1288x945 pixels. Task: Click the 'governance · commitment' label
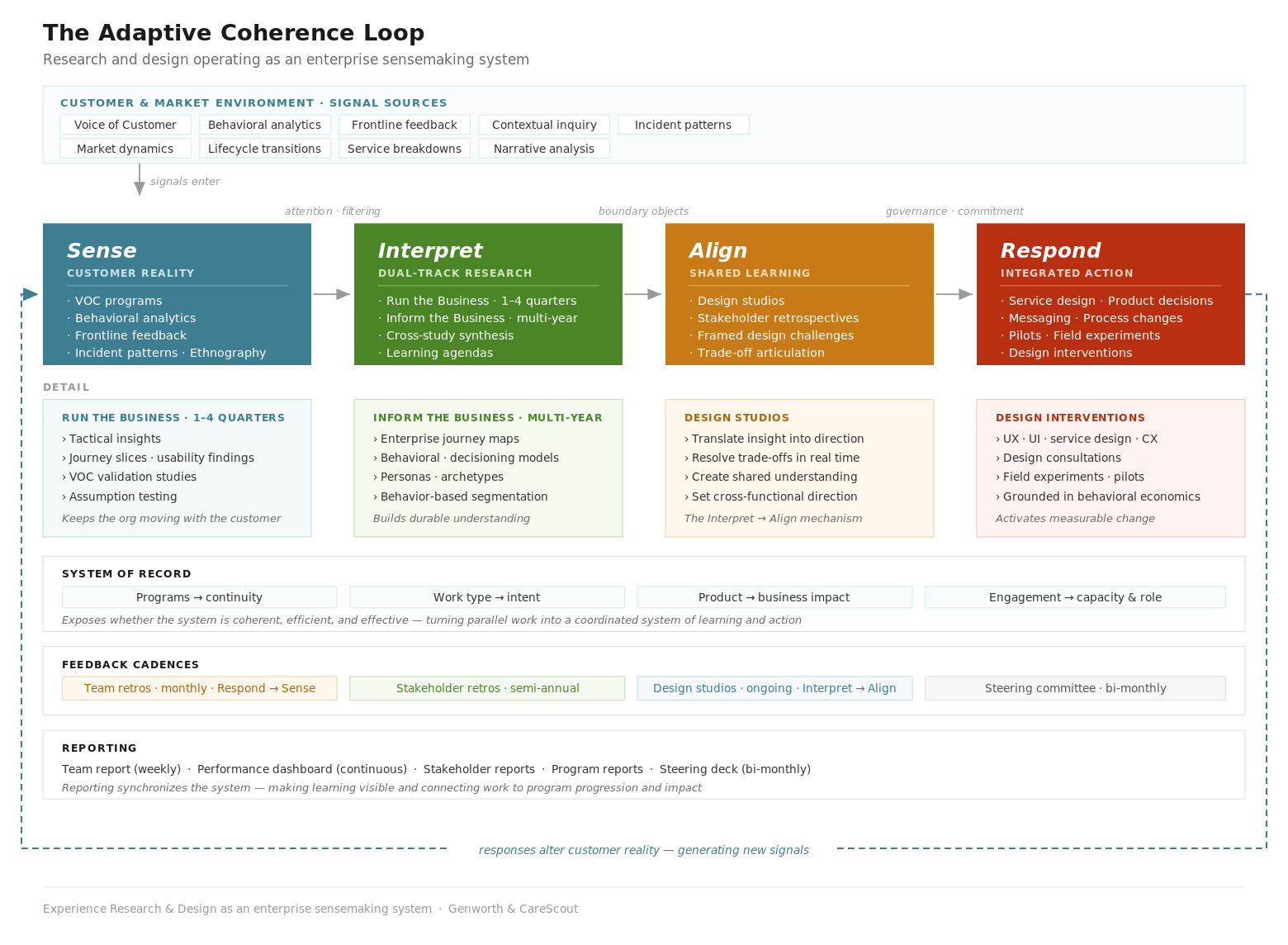tap(954, 211)
